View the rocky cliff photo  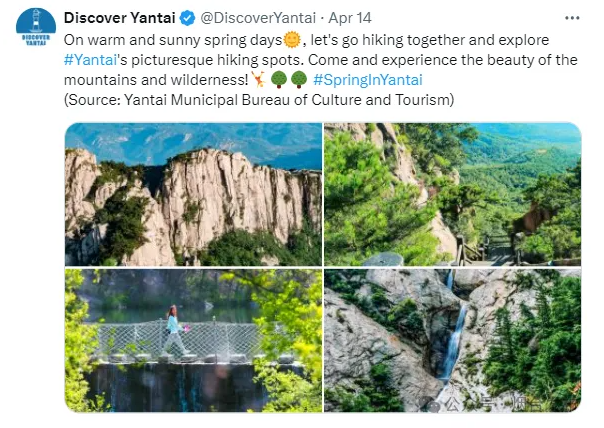point(193,194)
